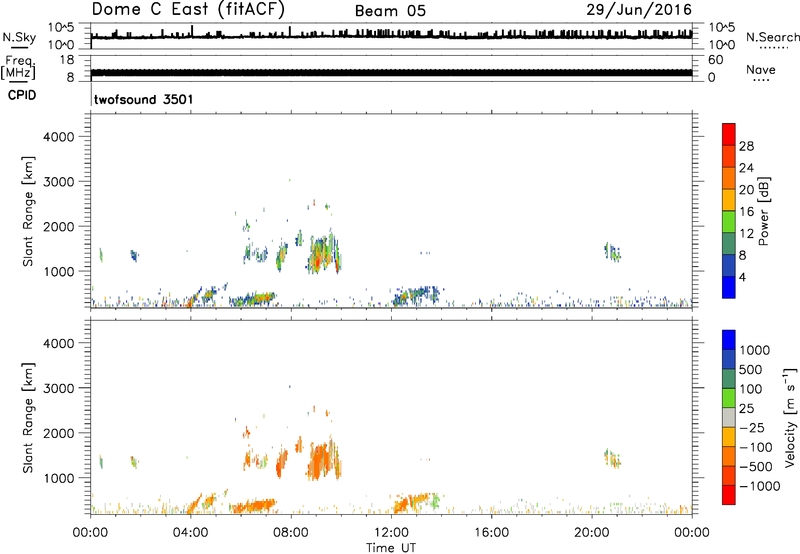800x554 pixels.
Task: Click the "Time UT" axis title
Action: [391, 547]
